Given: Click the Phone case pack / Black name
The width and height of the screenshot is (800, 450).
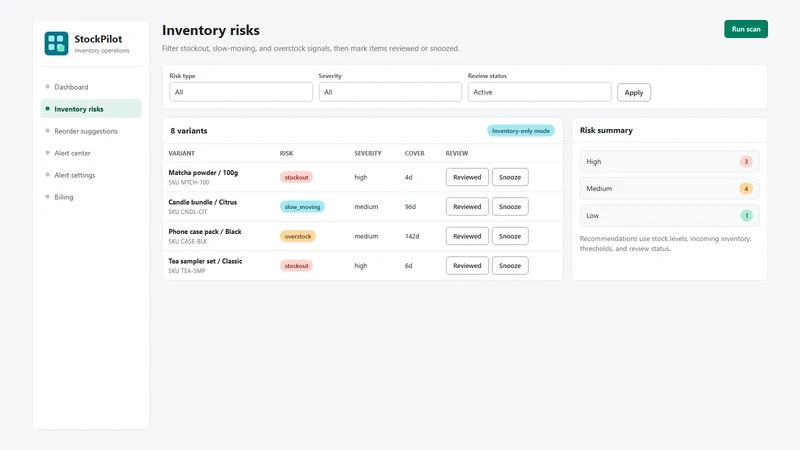Looking at the screenshot, I should point(205,232).
